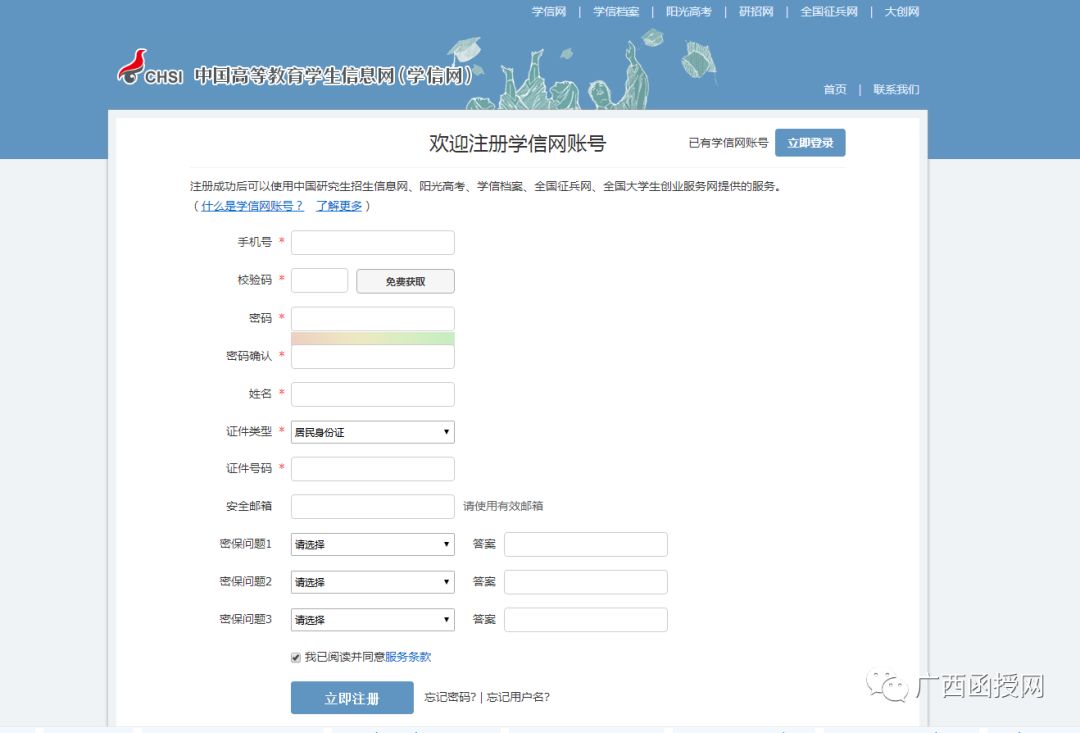Click the 立即登录 button
The image size is (1080, 733).
(x=810, y=143)
